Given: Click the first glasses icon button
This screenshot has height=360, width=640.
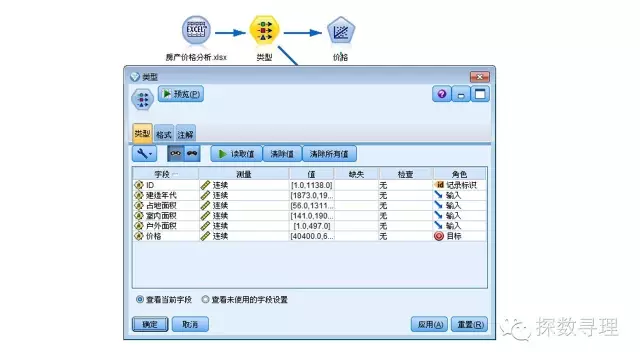Looking at the screenshot, I should tap(176, 154).
